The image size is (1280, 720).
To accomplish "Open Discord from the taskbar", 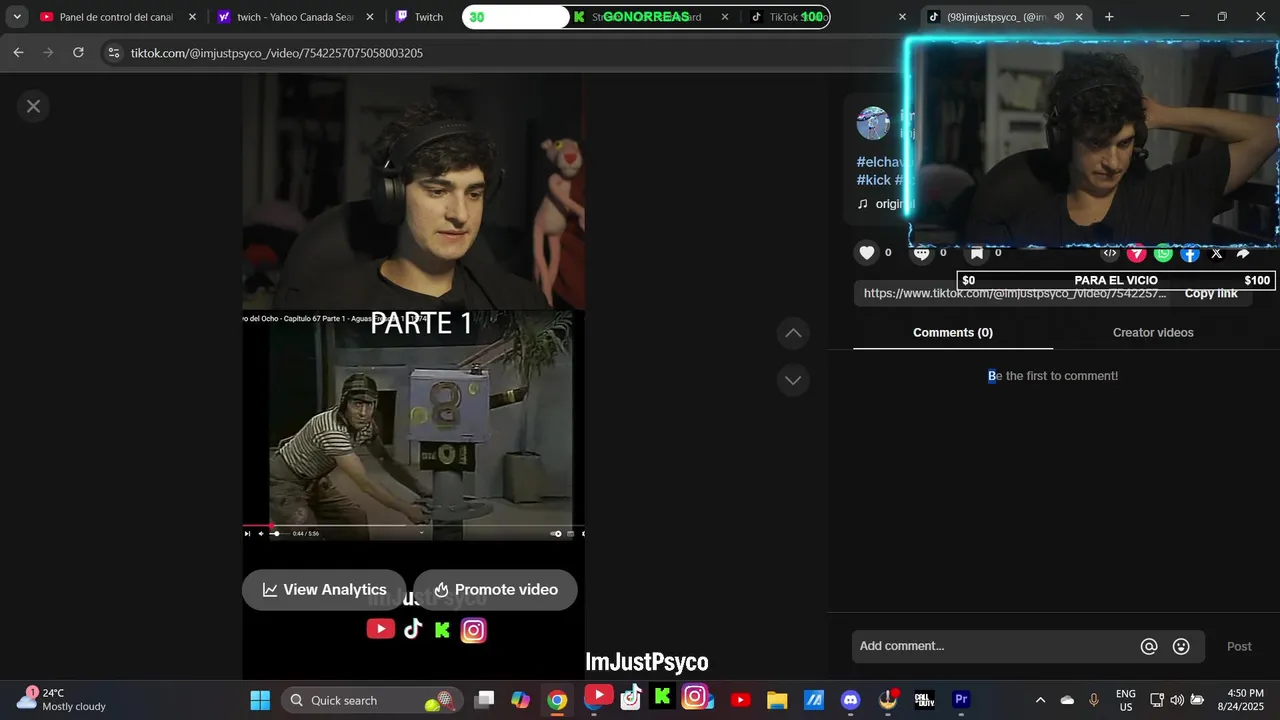I will tap(851, 700).
